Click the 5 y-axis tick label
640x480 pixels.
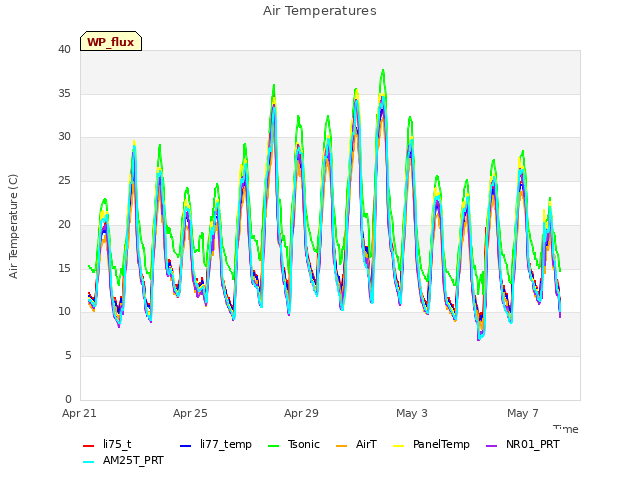point(68,356)
